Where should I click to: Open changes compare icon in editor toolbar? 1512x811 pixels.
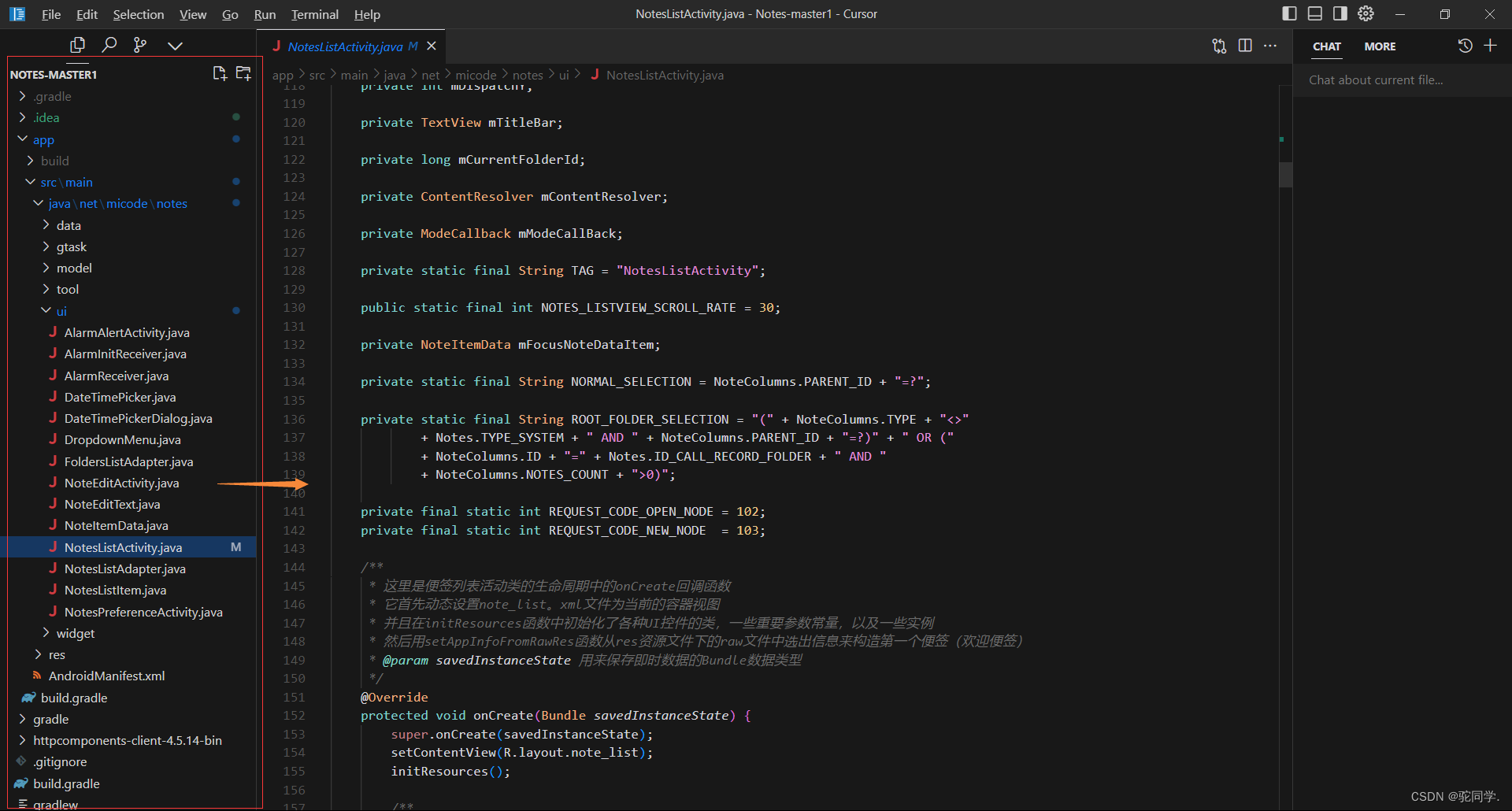click(x=1219, y=46)
